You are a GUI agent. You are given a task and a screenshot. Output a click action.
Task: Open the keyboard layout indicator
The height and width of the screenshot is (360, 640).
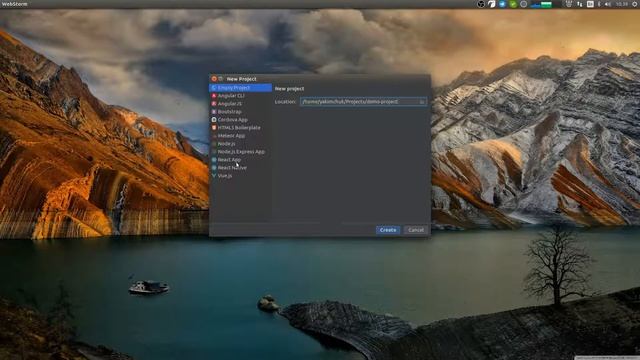[590, 4]
